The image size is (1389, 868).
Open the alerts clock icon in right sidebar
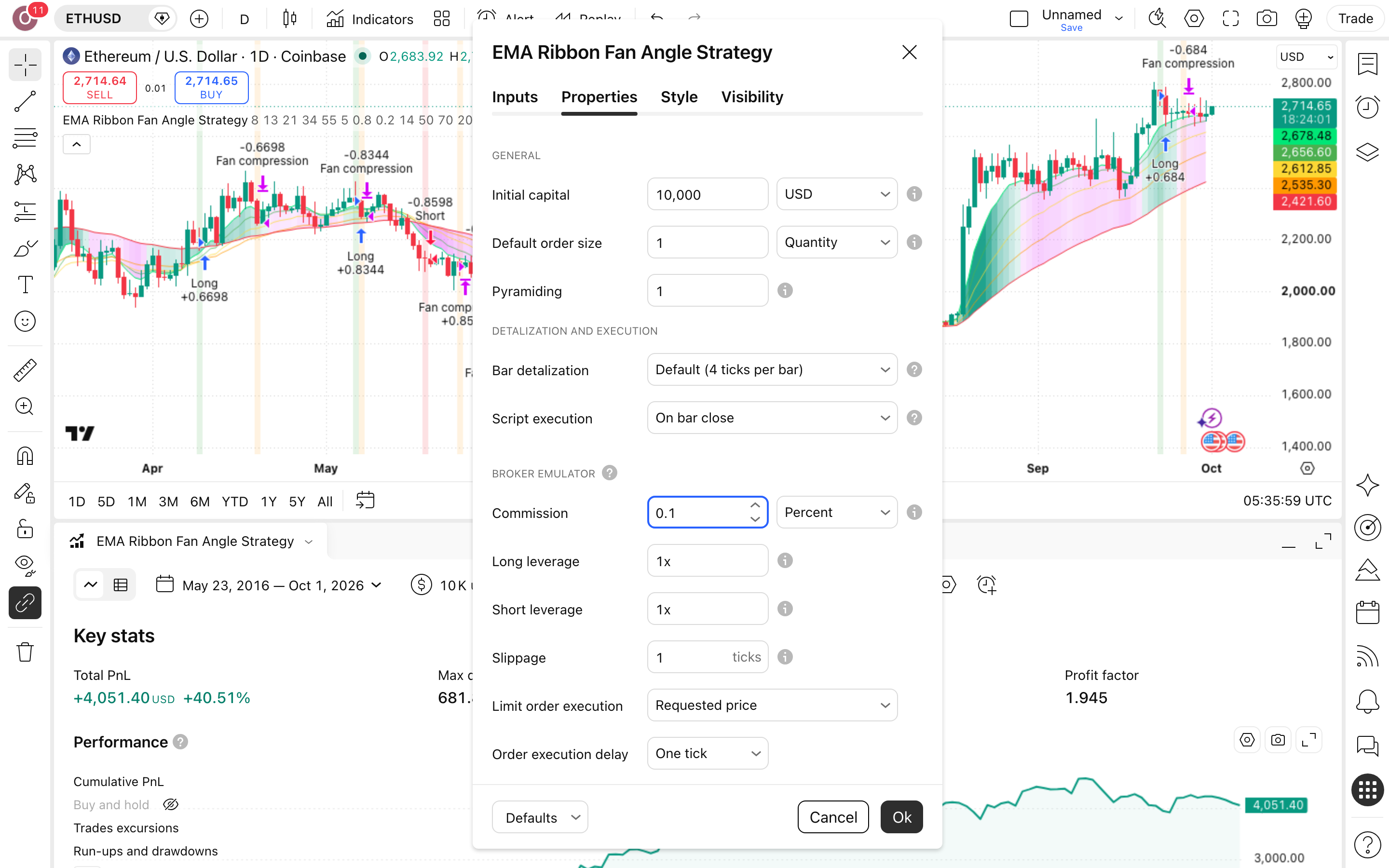click(1367, 107)
